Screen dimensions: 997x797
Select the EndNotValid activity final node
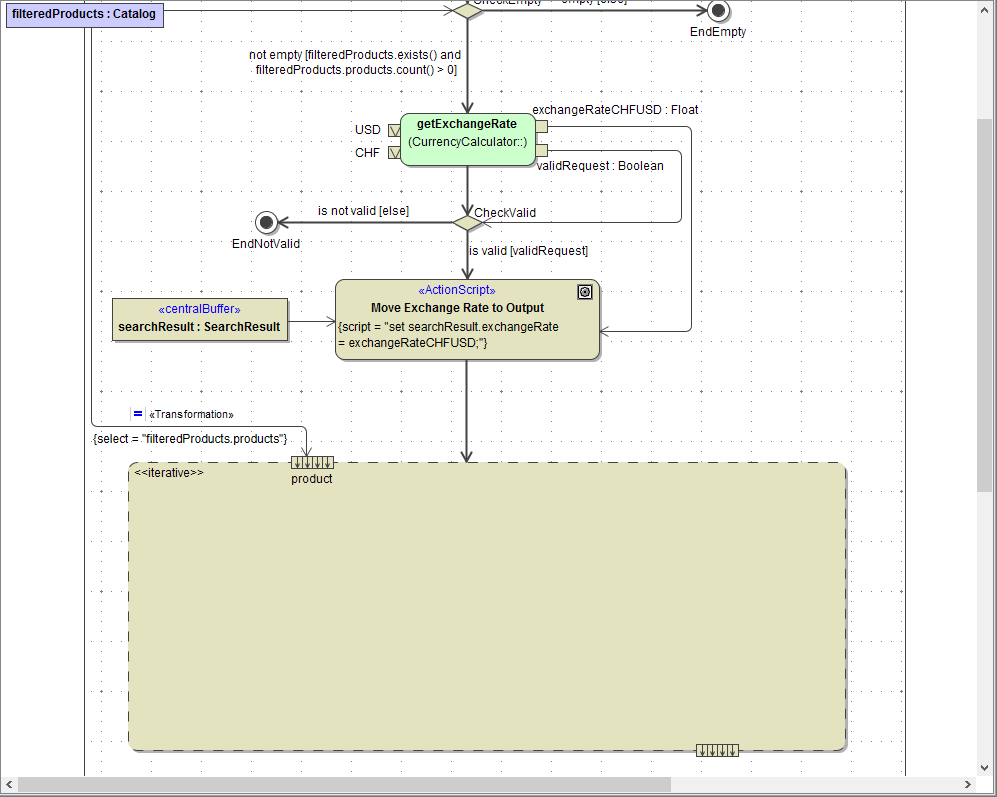266,222
